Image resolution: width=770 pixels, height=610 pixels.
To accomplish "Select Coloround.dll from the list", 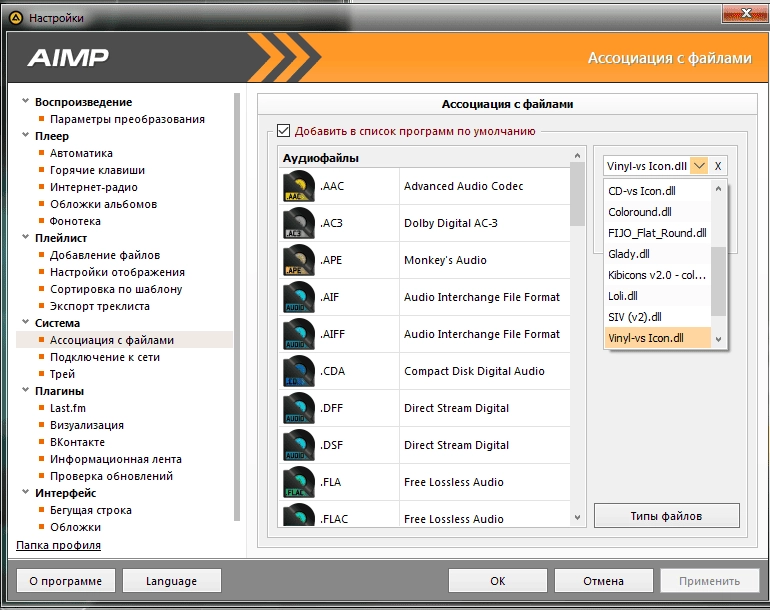I will pyautogui.click(x=658, y=212).
